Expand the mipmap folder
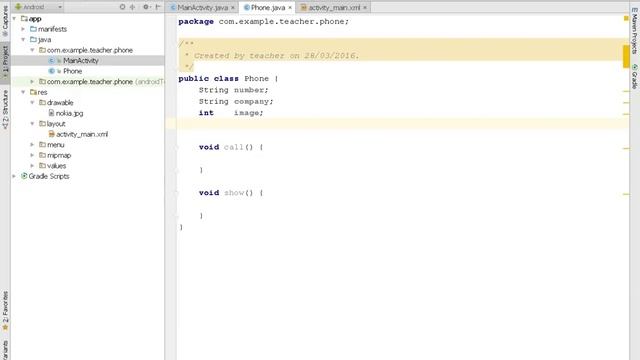Viewport: 640px width, 360px height. 32,156
